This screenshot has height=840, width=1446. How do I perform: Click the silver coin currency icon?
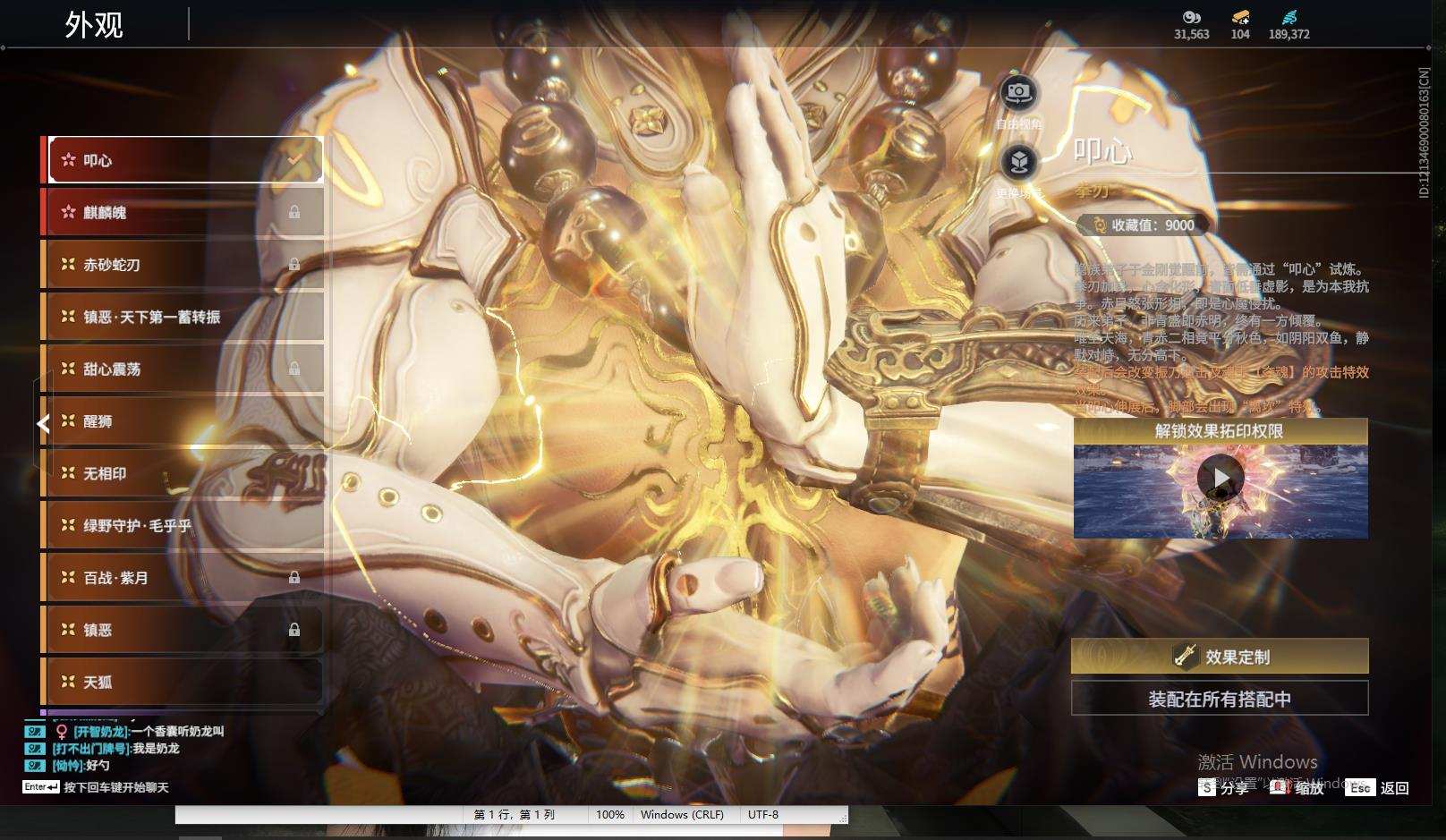[x=1191, y=17]
